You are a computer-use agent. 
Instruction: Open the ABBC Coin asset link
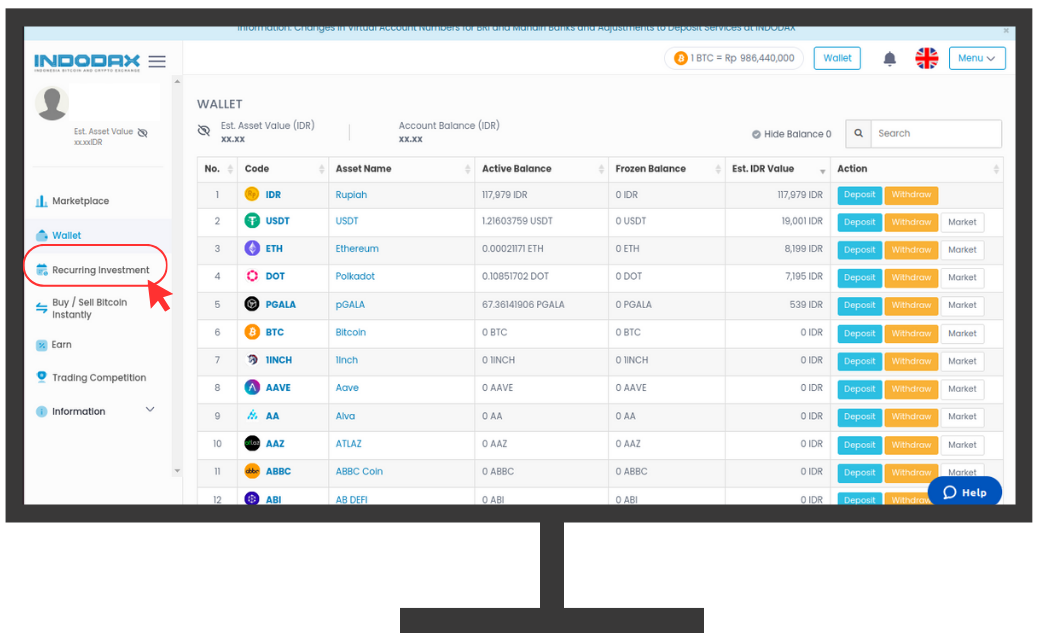pyautogui.click(x=358, y=471)
